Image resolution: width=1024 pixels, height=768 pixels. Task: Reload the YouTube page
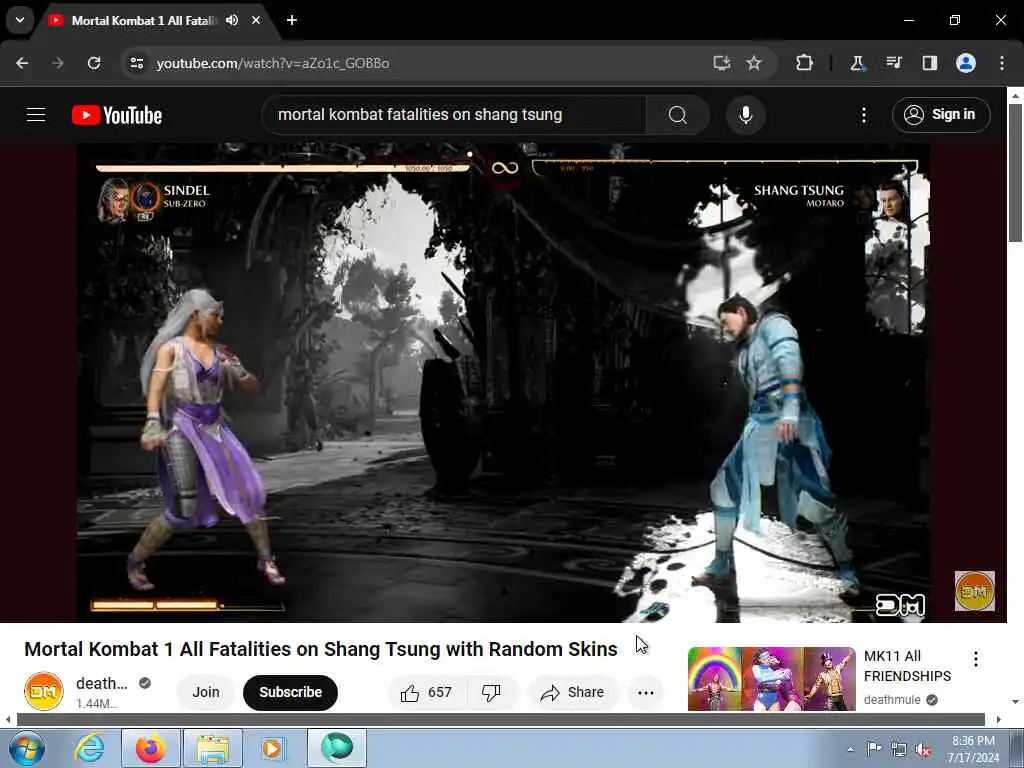[x=94, y=63]
